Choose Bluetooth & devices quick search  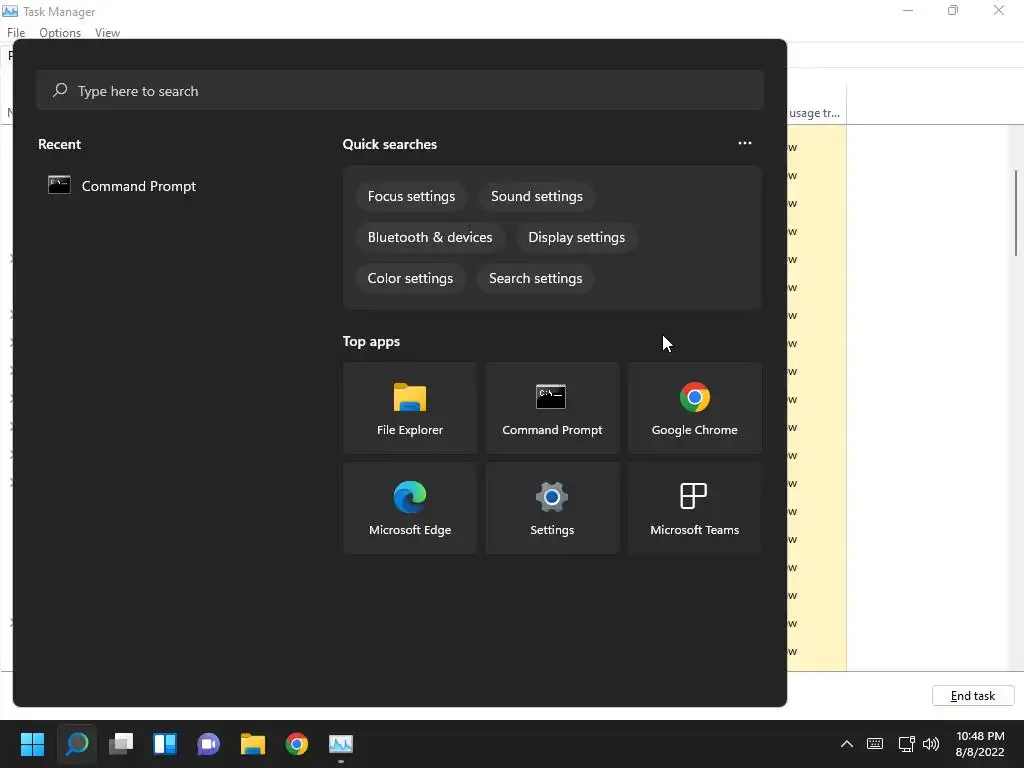coord(430,238)
